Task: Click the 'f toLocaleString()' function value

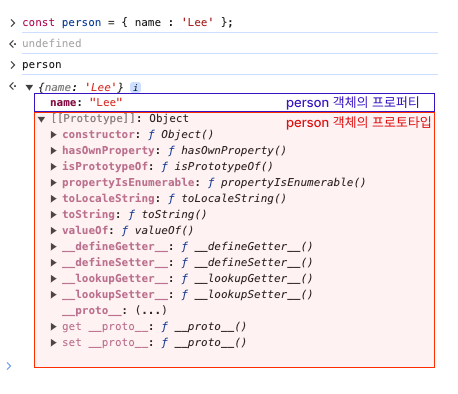Action: coord(227,198)
